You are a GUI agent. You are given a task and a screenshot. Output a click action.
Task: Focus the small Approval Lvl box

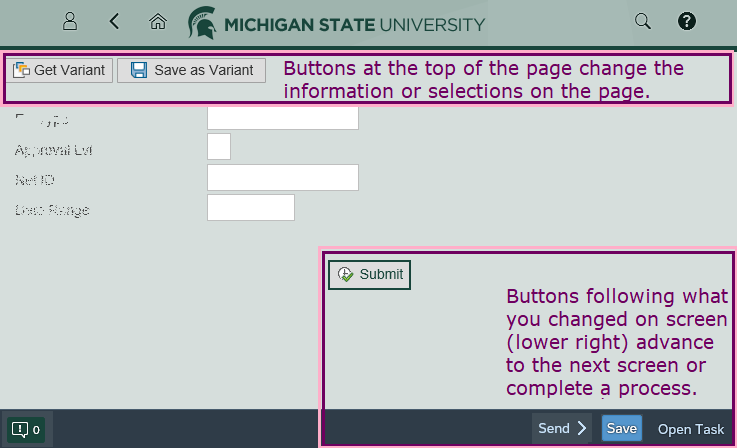pyautogui.click(x=218, y=147)
